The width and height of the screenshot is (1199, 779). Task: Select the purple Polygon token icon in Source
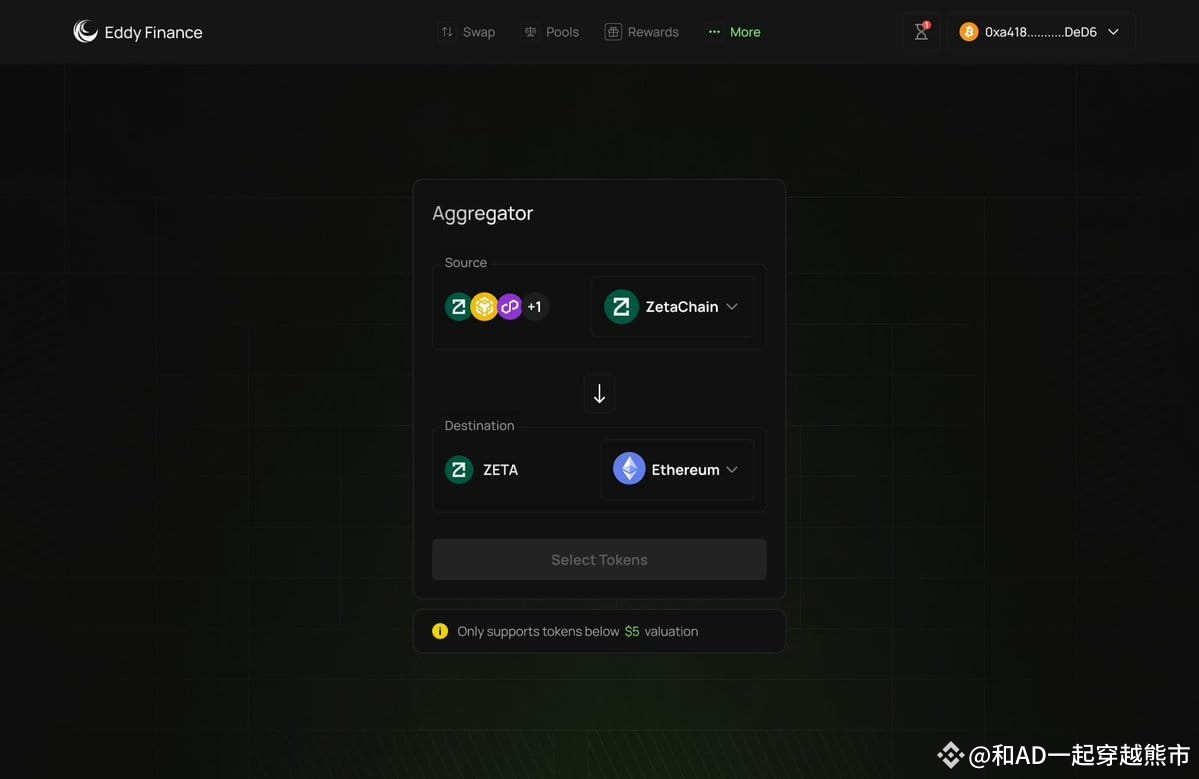509,307
